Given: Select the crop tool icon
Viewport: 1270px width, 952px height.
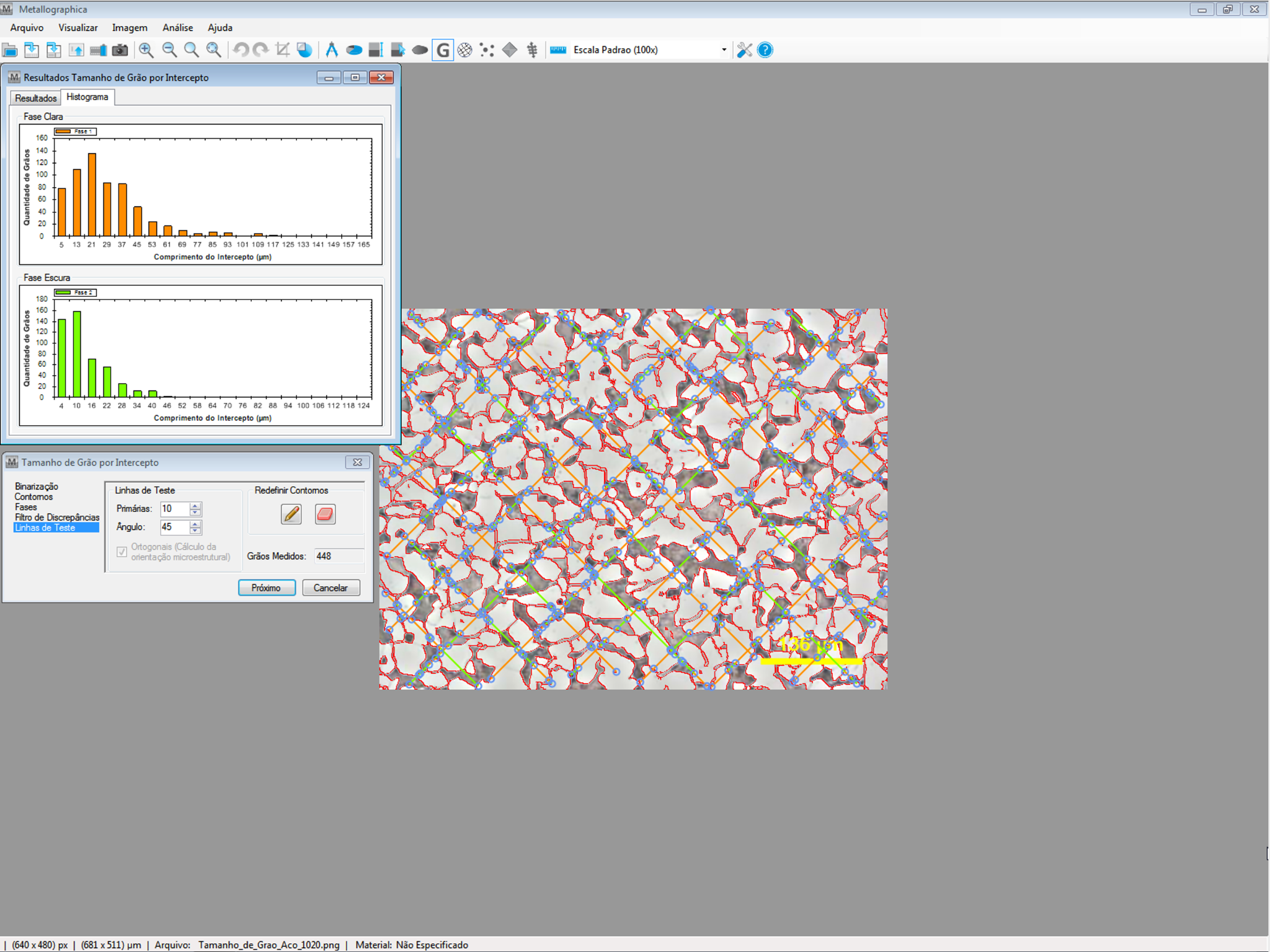Looking at the screenshot, I should (x=283, y=50).
